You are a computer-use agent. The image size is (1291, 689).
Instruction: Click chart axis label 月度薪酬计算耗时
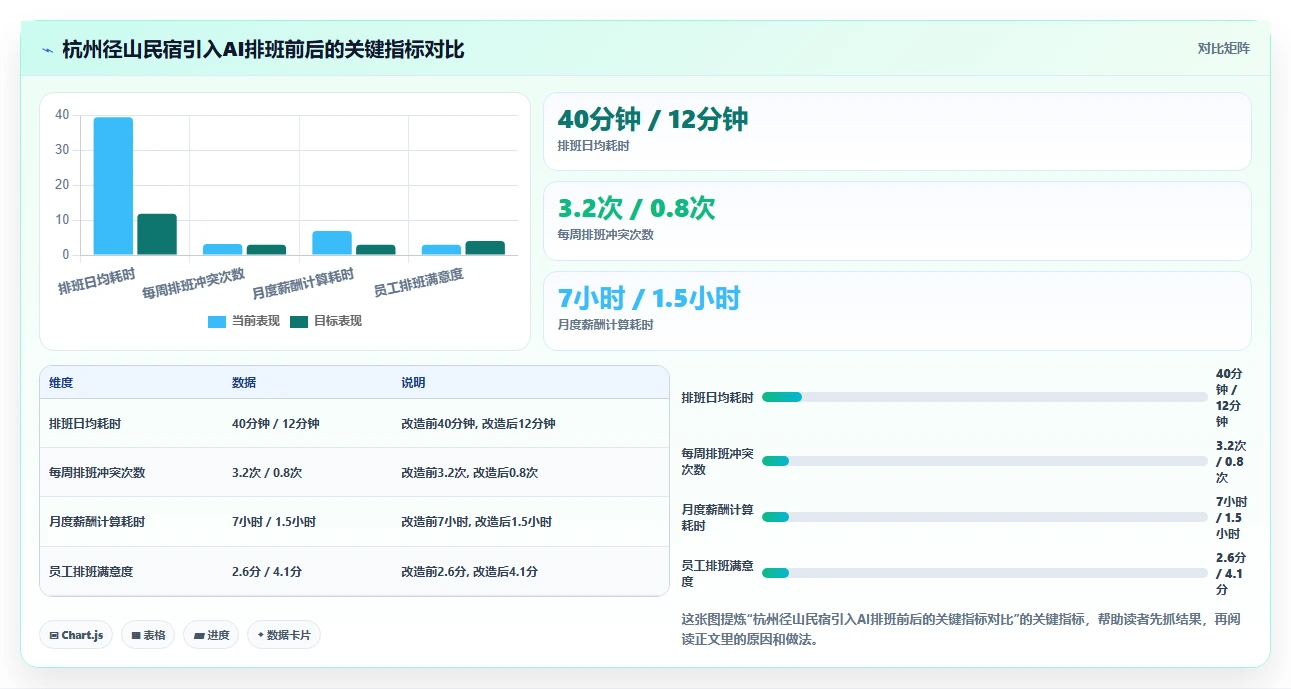(x=303, y=284)
